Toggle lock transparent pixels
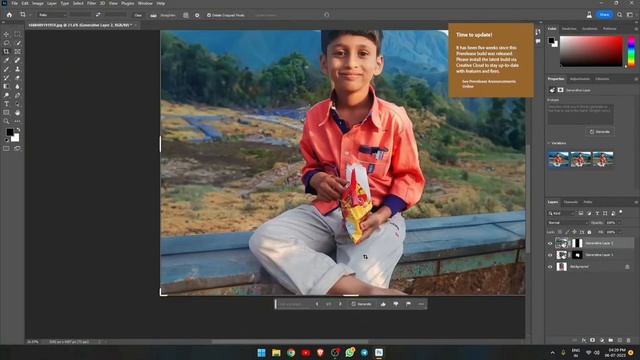 click(560, 232)
